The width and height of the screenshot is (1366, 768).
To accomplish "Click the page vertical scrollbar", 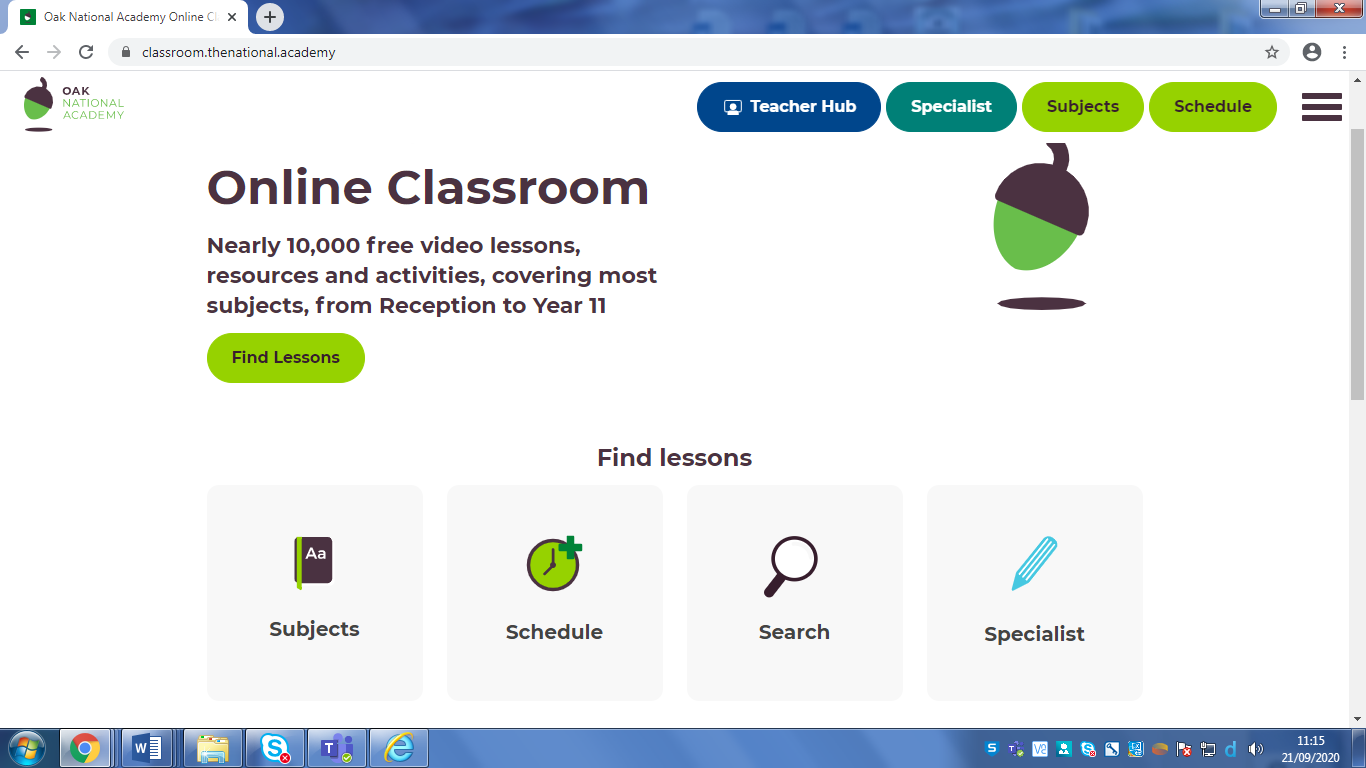I will [x=1357, y=265].
